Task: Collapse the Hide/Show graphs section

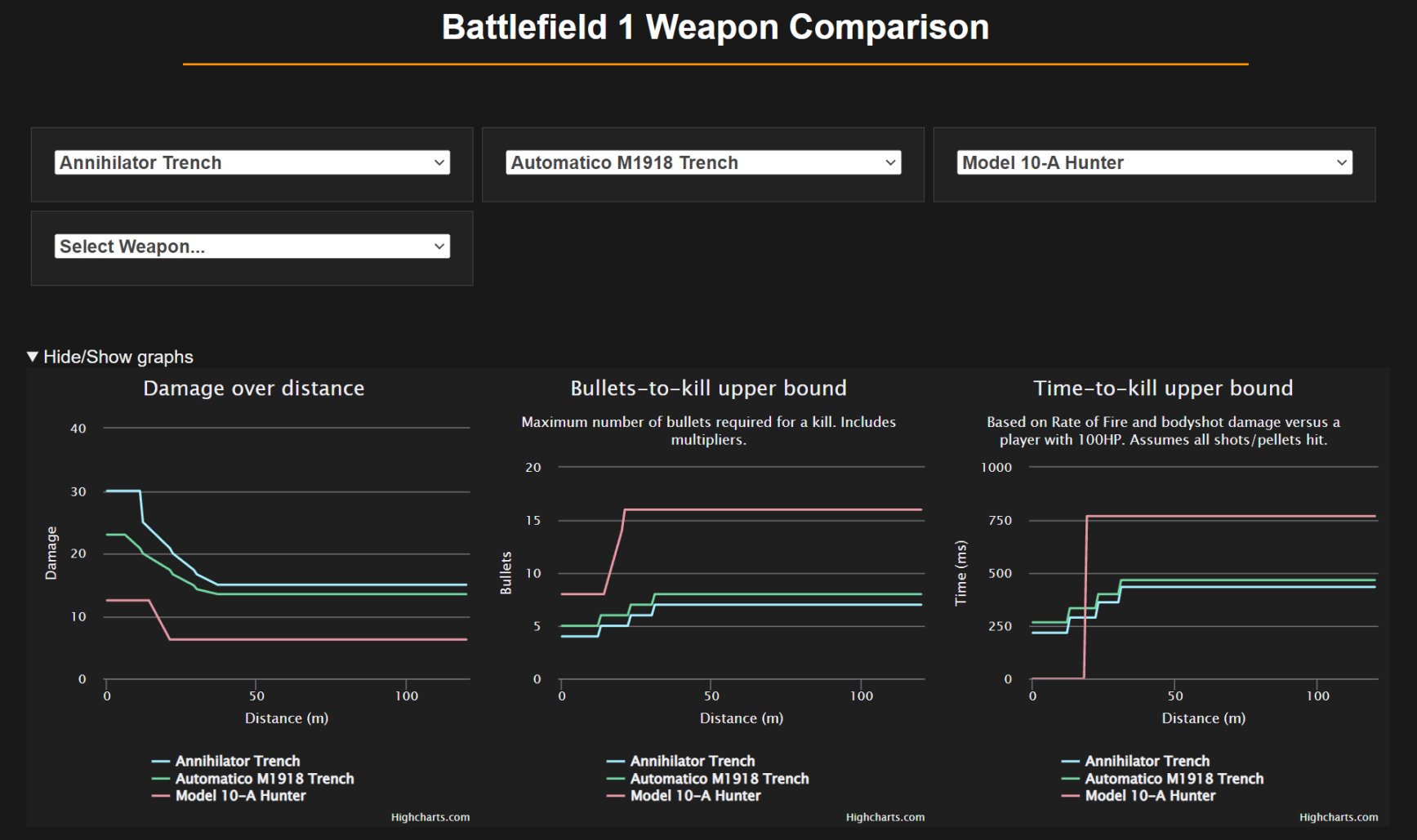Action: tap(110, 357)
